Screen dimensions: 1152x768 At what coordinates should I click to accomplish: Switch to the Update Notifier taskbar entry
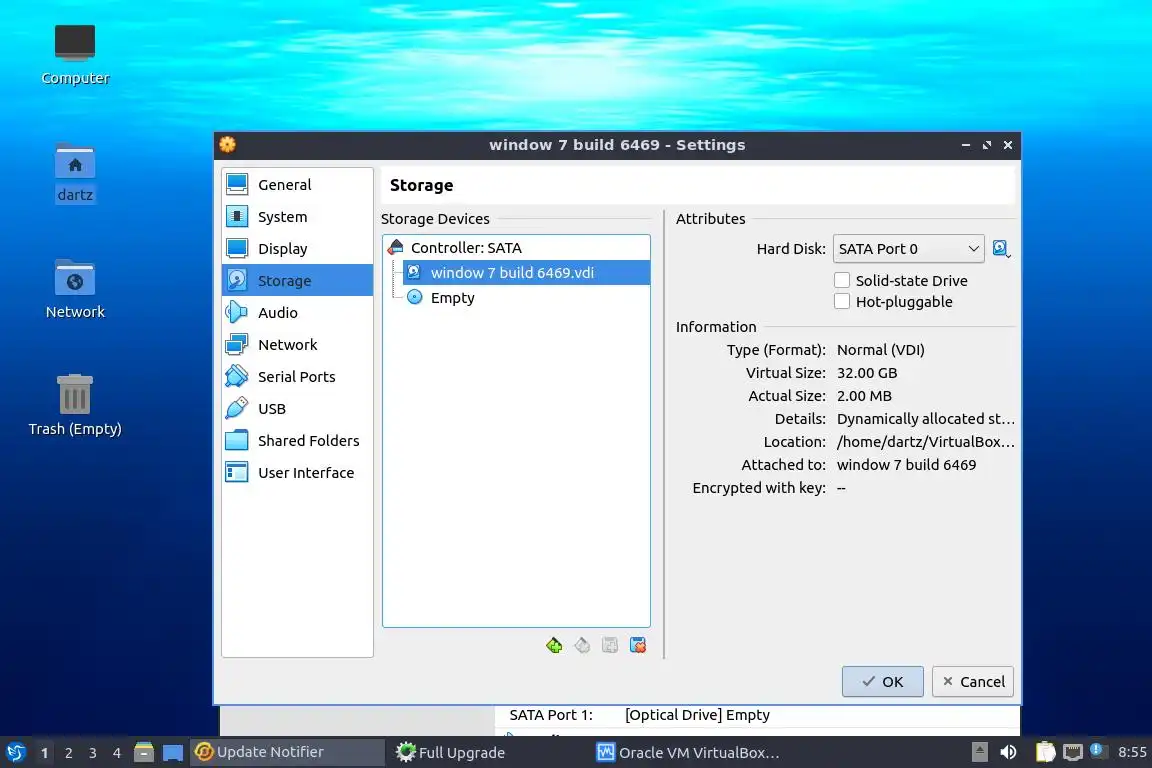point(287,752)
